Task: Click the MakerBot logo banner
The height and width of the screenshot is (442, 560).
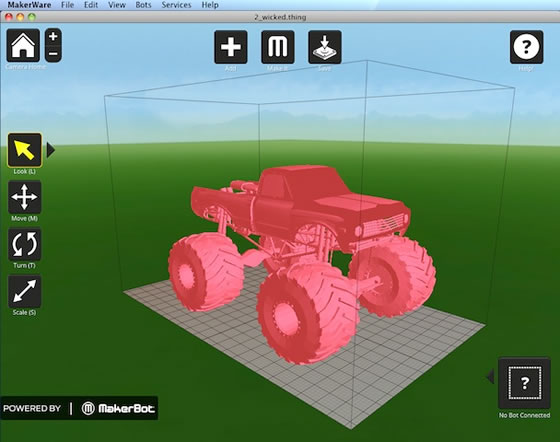Action: coord(79,408)
